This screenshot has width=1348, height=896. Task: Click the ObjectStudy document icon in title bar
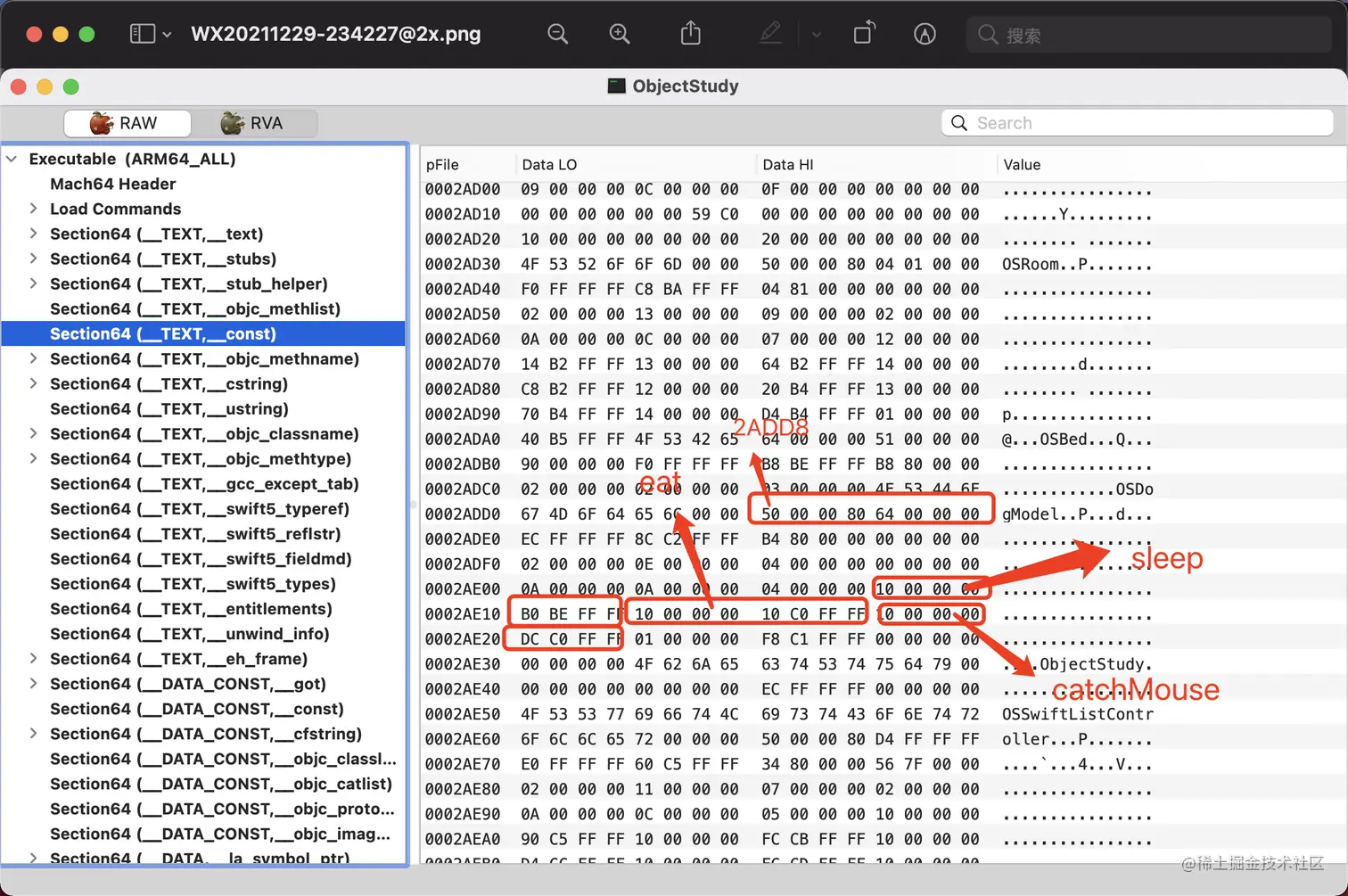[x=616, y=86]
